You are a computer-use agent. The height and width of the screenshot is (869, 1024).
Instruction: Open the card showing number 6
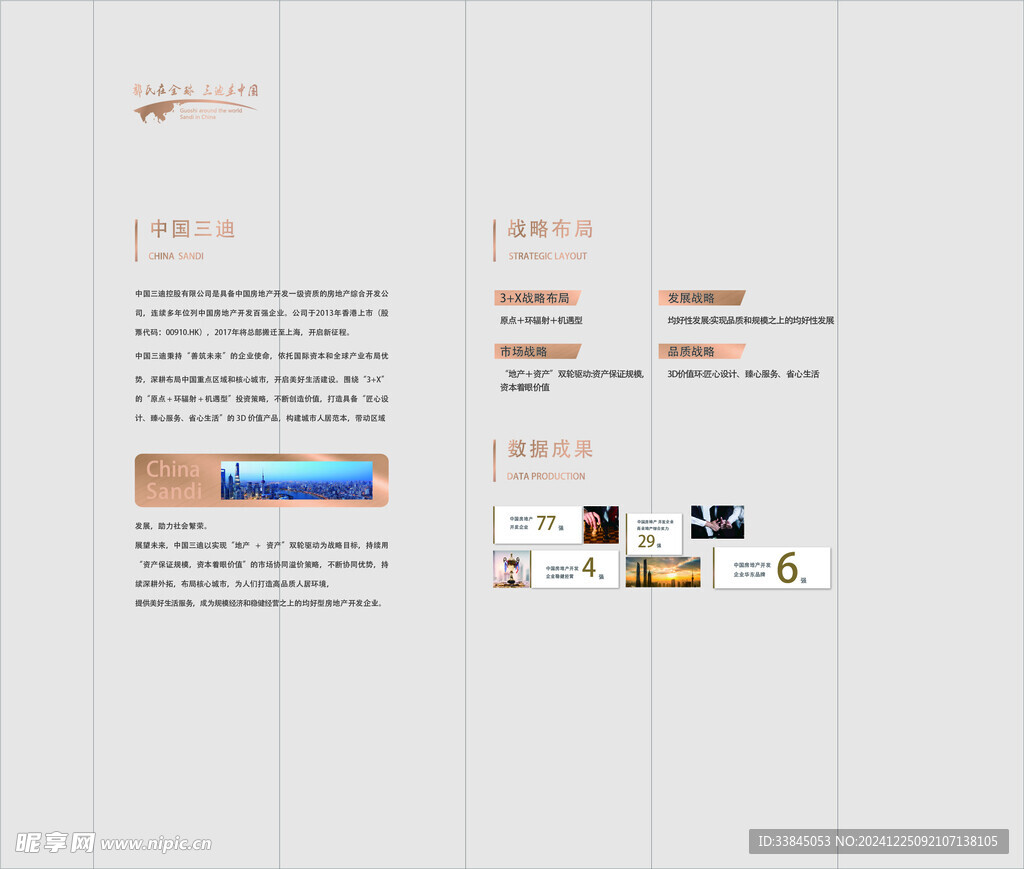[x=772, y=568]
